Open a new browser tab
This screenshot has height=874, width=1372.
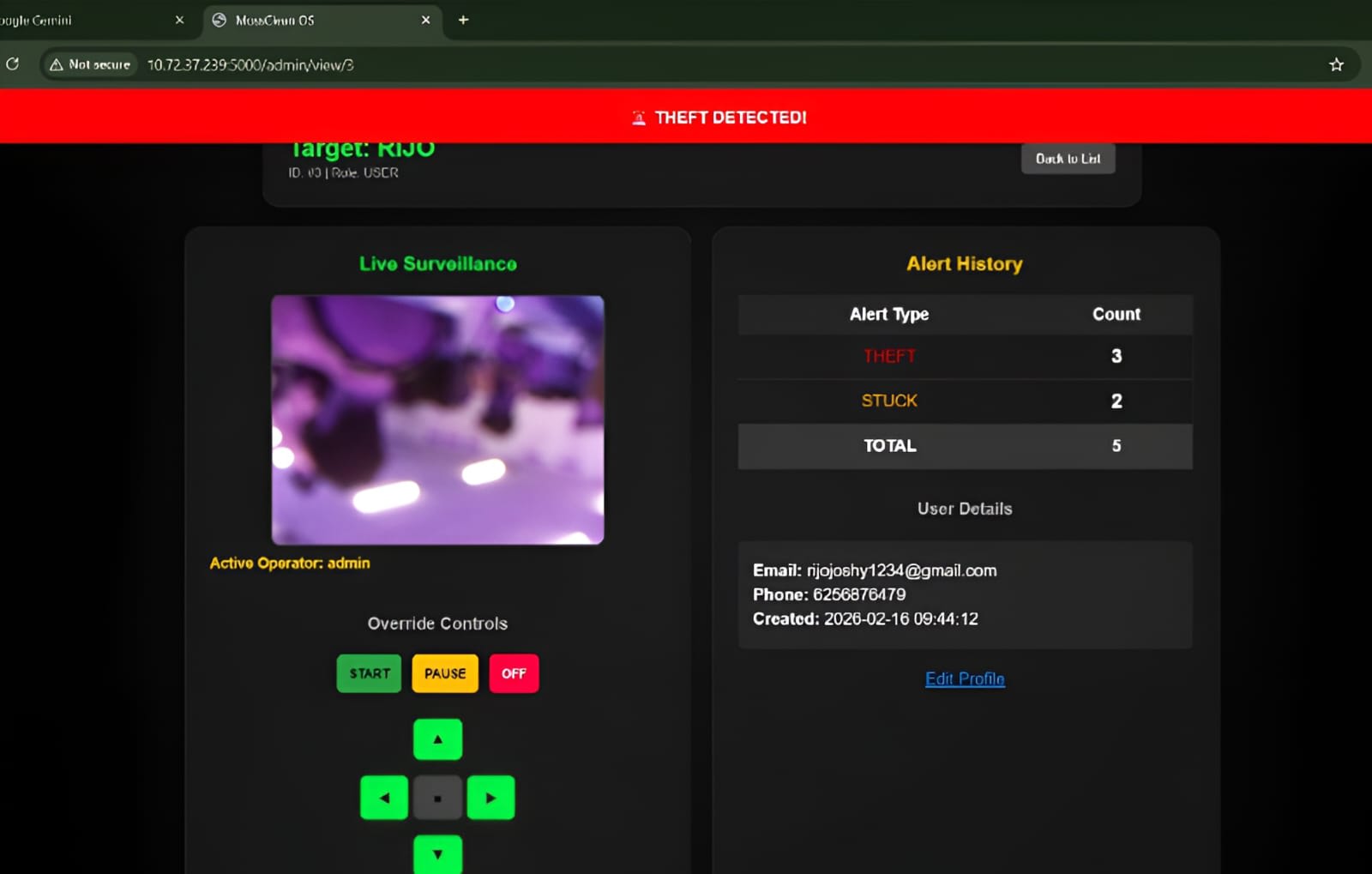point(463,20)
